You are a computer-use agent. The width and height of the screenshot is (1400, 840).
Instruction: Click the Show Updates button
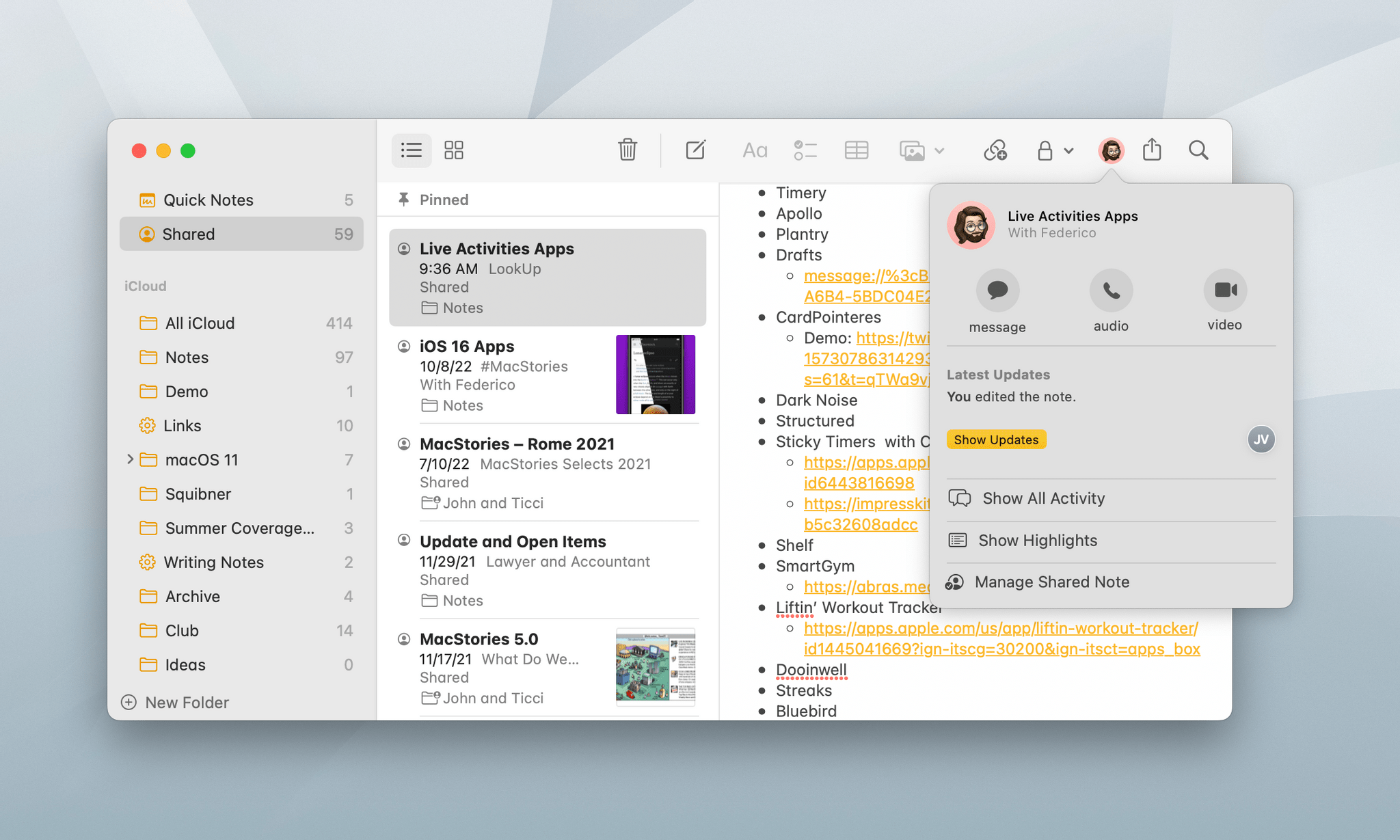(996, 439)
